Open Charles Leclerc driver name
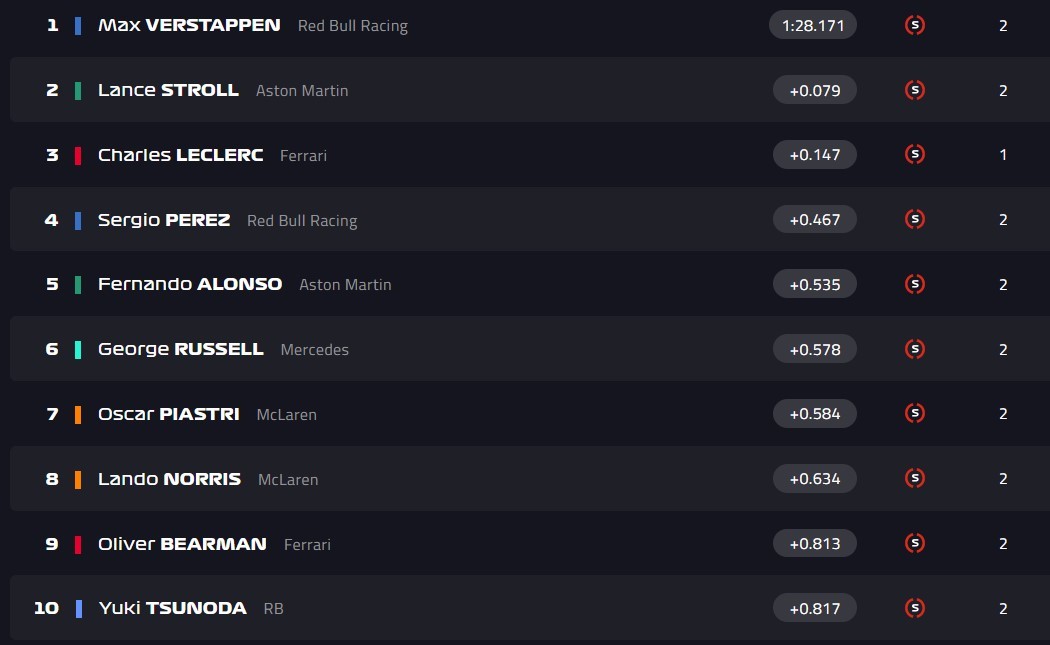1050x645 pixels. pos(180,155)
